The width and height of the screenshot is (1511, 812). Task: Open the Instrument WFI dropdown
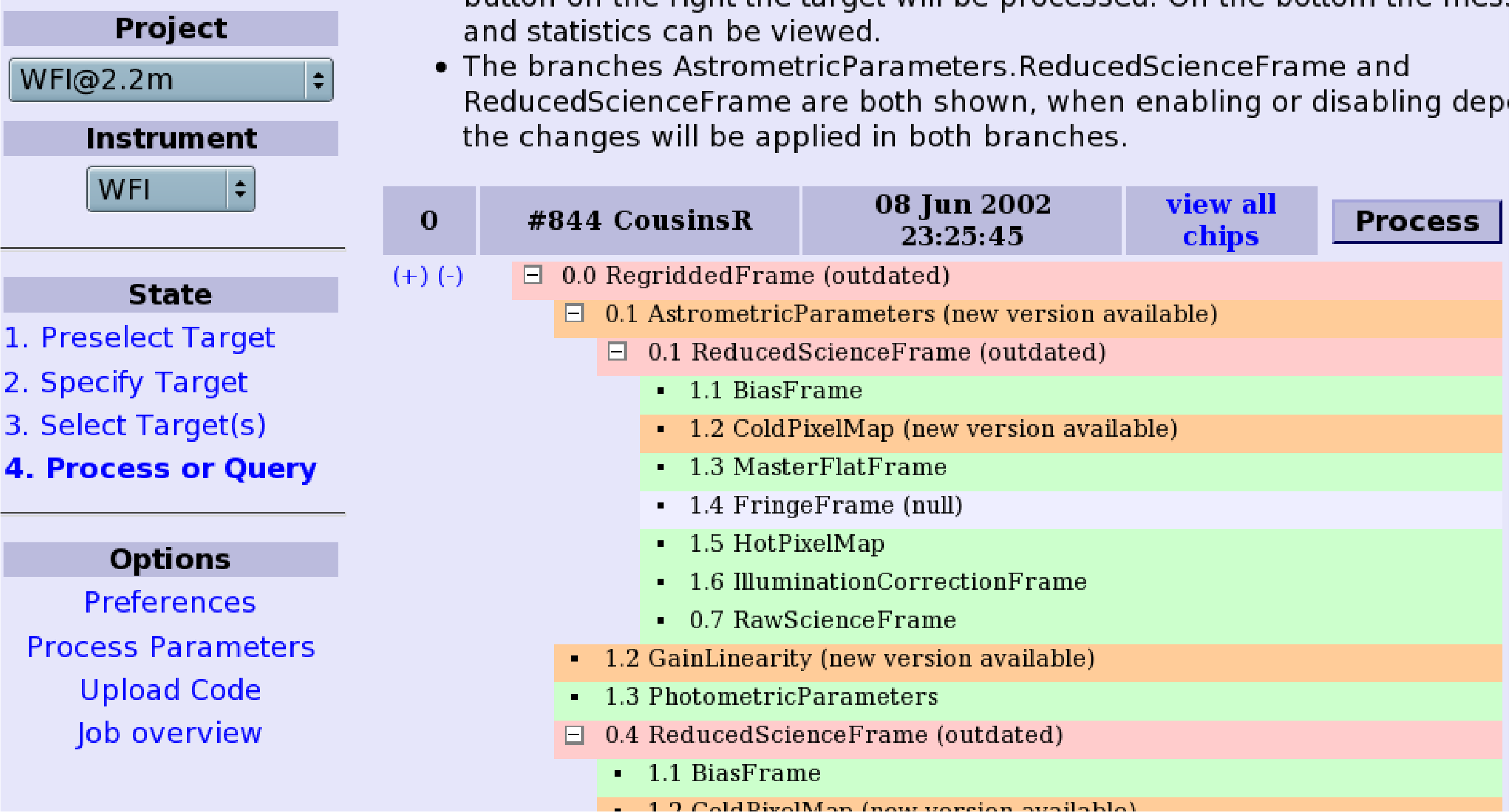171,189
